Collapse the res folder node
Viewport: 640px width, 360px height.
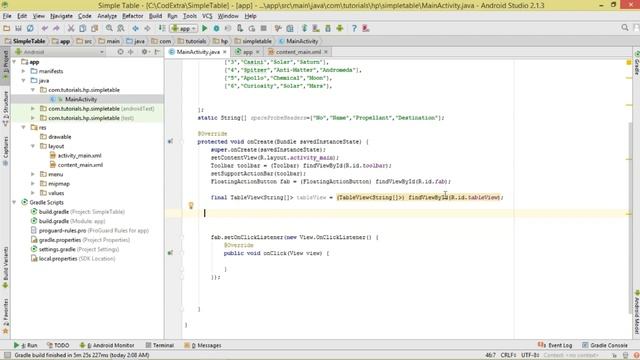pos(24,127)
